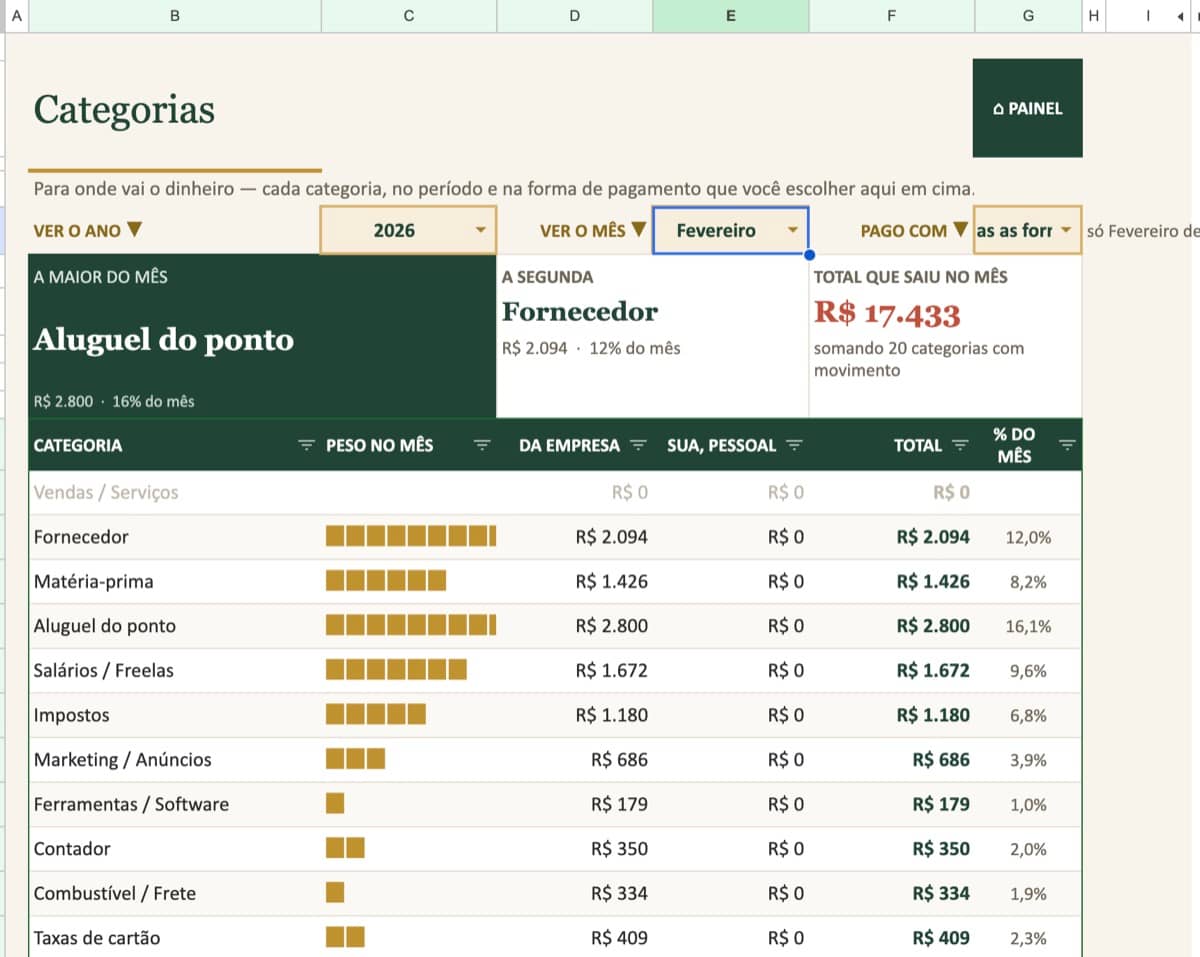Select column B header
This screenshot has width=1200, height=957.
click(176, 15)
